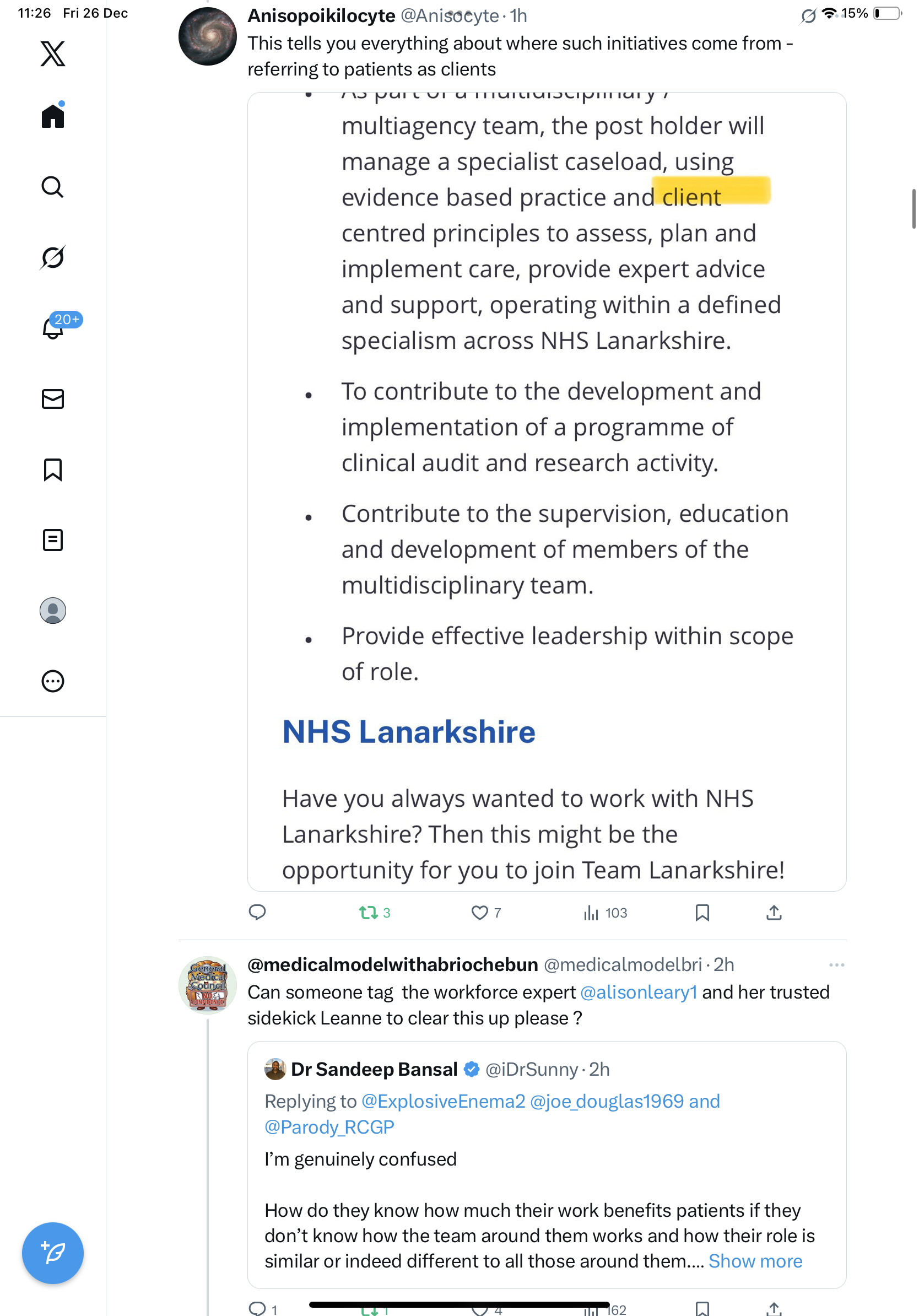Open the Profile icon in sidebar
Viewport: 919px width, 1316px height.
pyautogui.click(x=53, y=611)
